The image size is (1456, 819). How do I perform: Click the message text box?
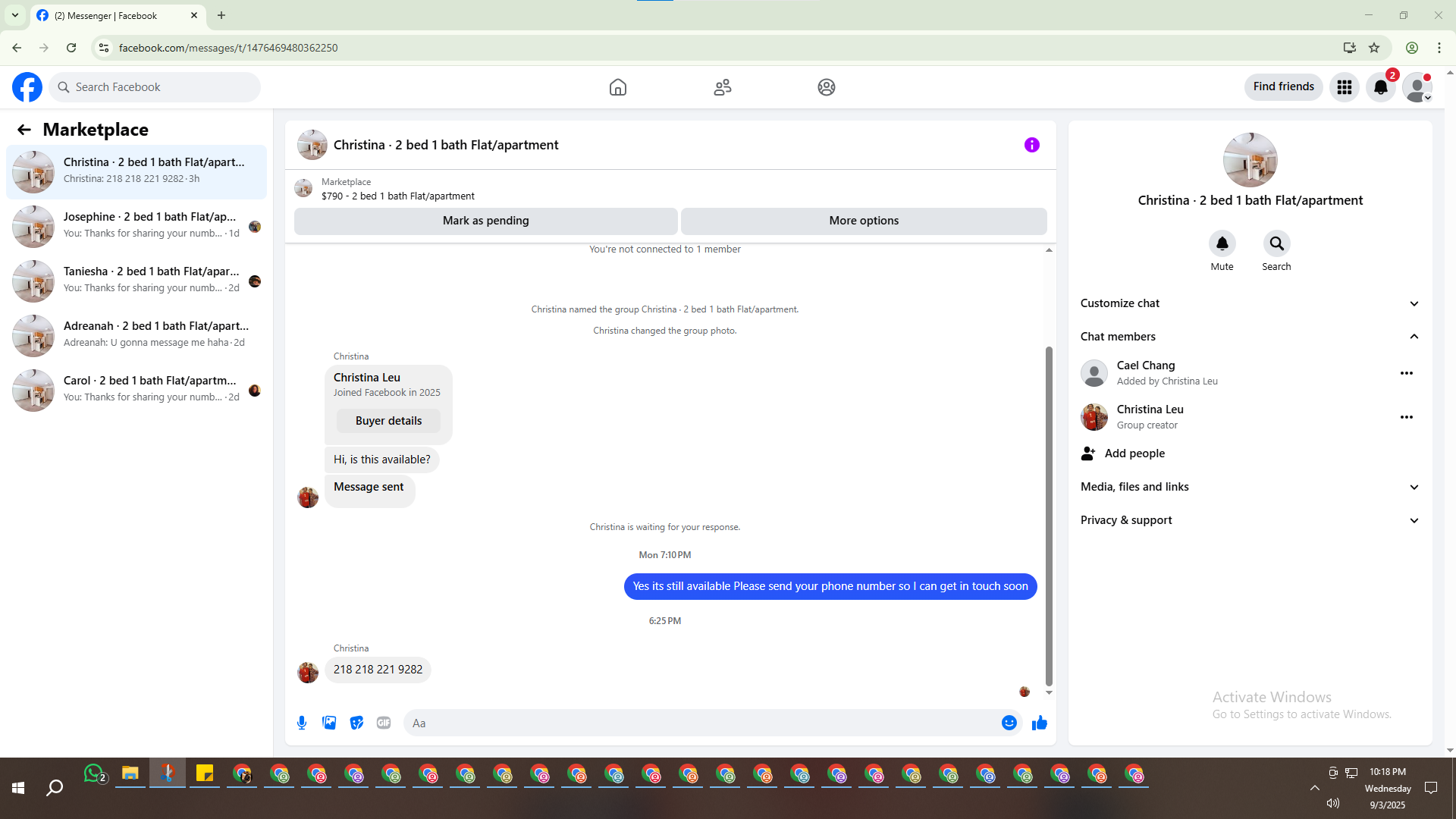tap(701, 723)
